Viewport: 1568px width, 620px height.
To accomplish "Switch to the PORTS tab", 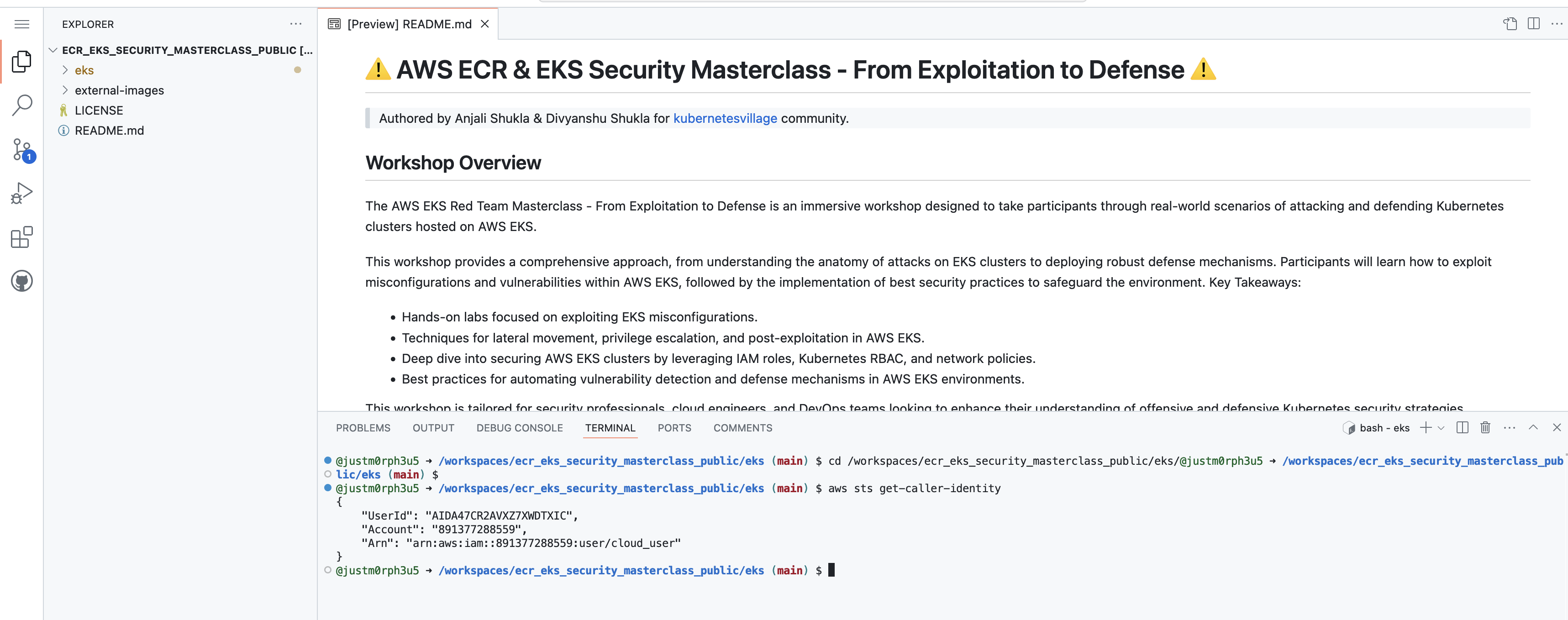I will tap(674, 428).
